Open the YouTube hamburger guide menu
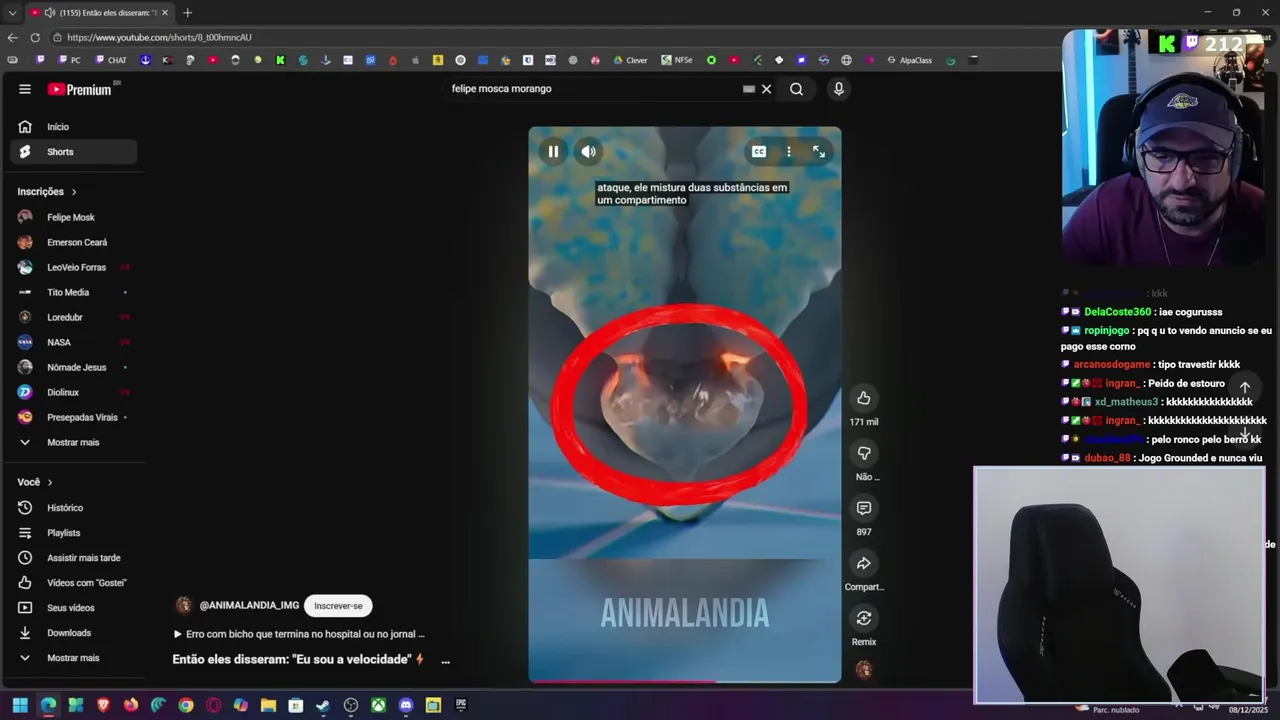 coord(25,89)
